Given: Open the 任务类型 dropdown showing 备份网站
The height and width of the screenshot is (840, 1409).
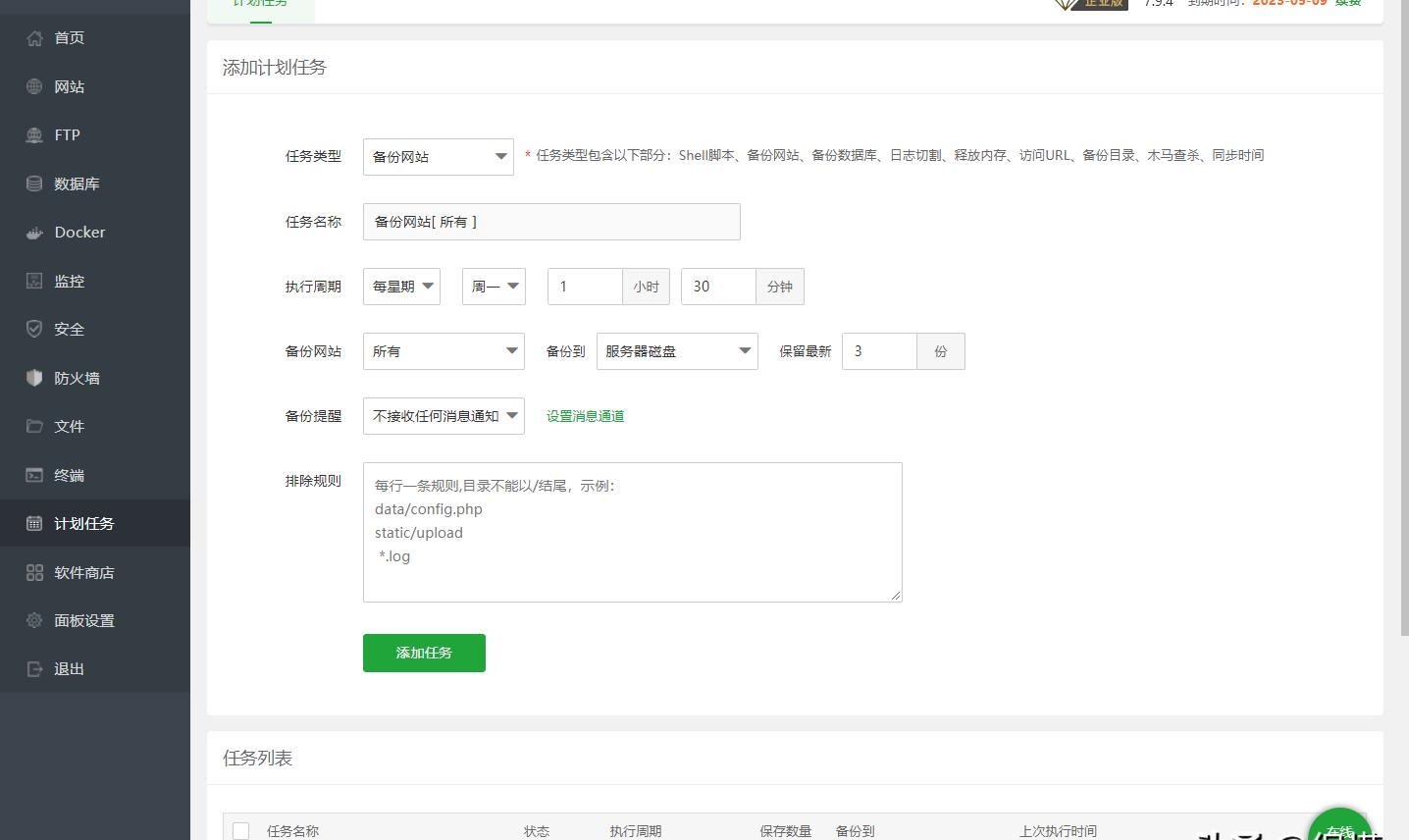Looking at the screenshot, I should [439, 157].
